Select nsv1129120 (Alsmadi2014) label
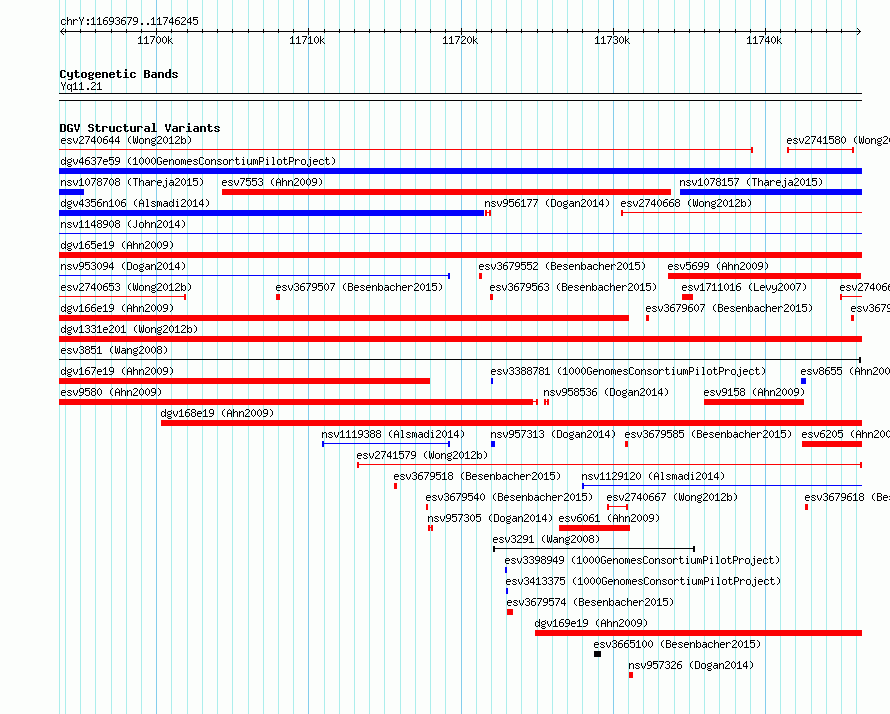Screen dimensions: 890x714 [x=653, y=476]
